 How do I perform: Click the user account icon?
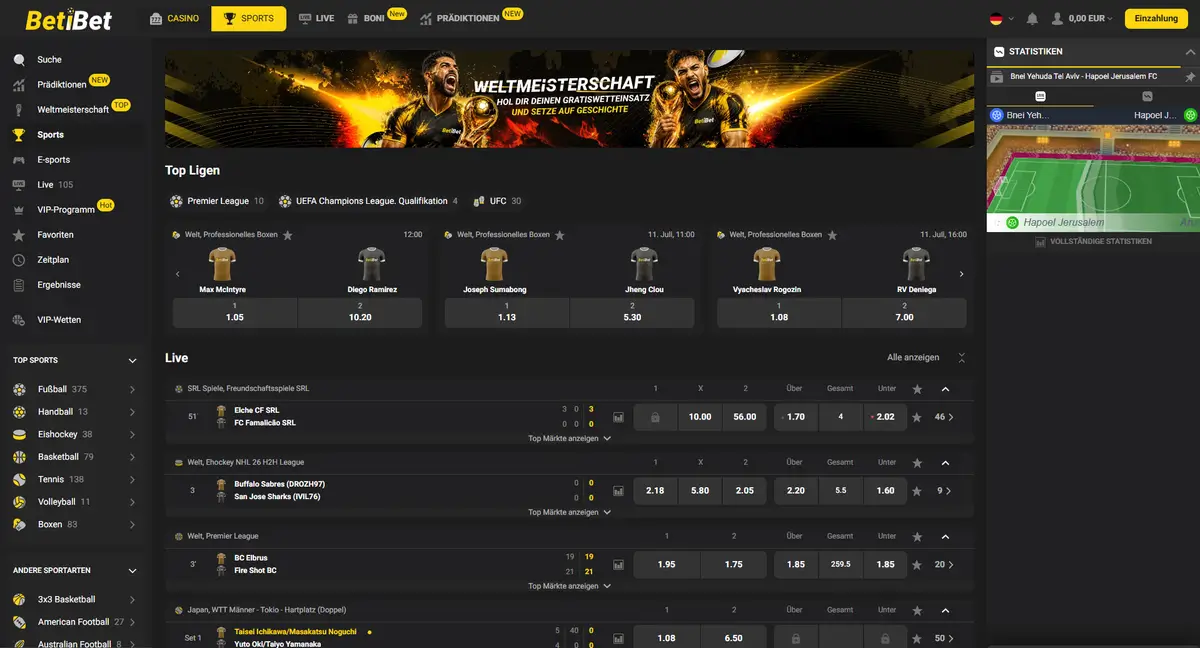[1057, 18]
